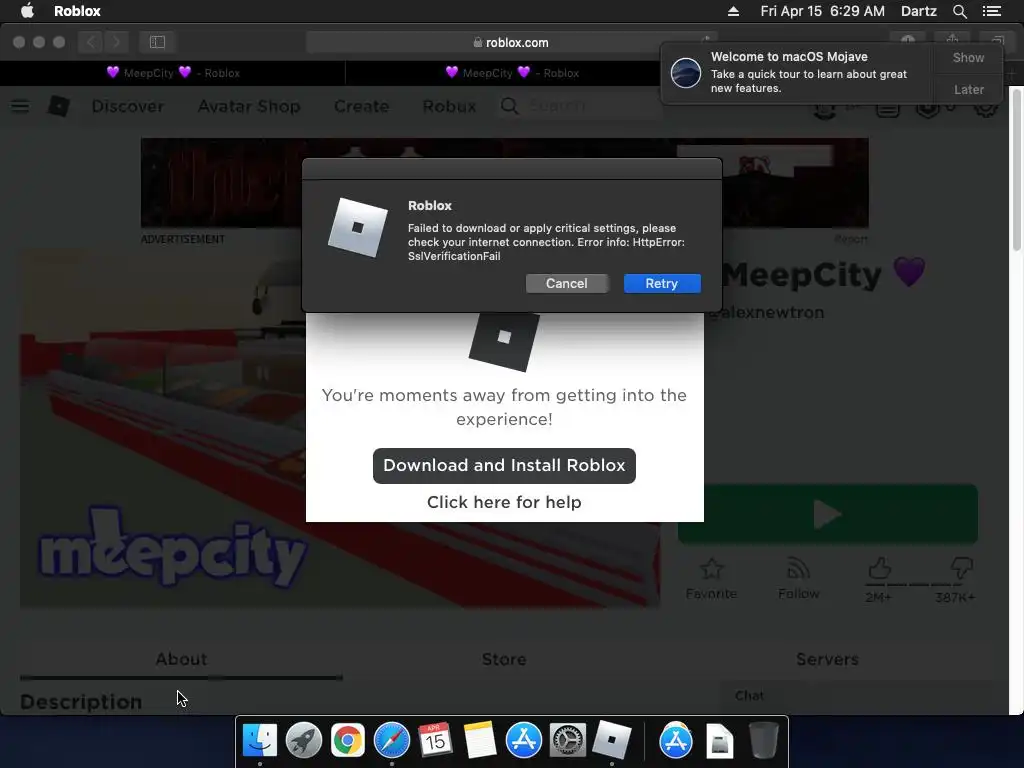Click the page vertical scrollbar
This screenshot has height=768, width=1024.
pos(1017,168)
